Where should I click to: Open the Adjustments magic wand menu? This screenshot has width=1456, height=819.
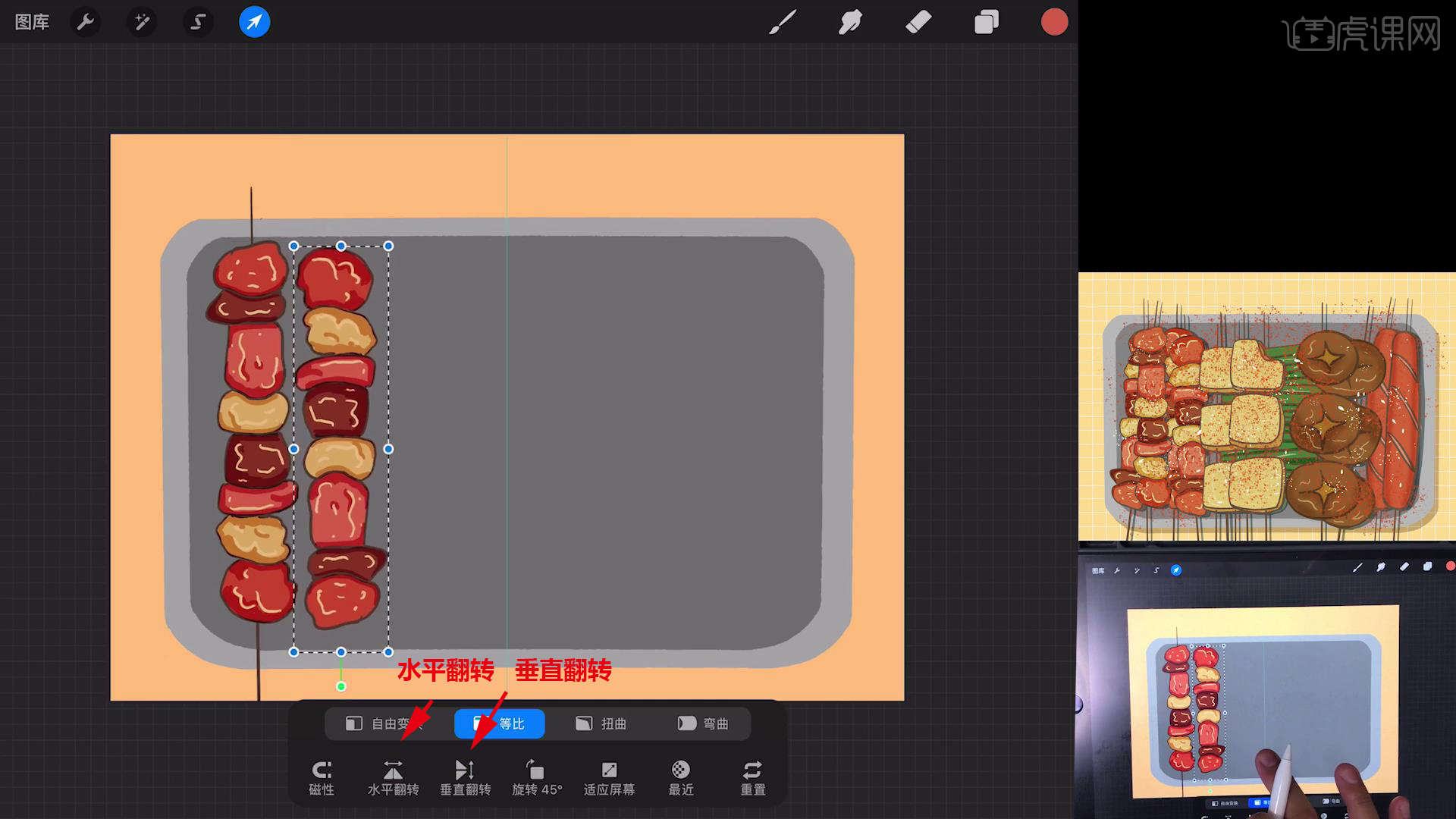(x=142, y=22)
